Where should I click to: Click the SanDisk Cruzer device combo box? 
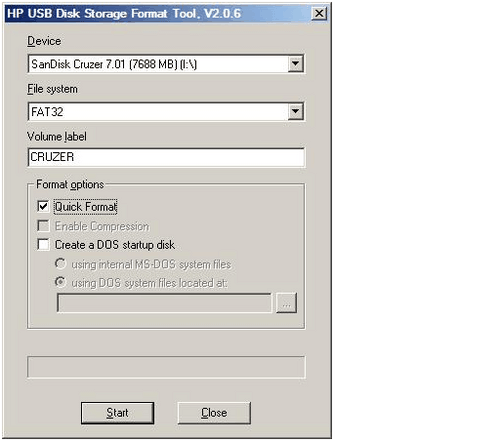tap(166, 64)
